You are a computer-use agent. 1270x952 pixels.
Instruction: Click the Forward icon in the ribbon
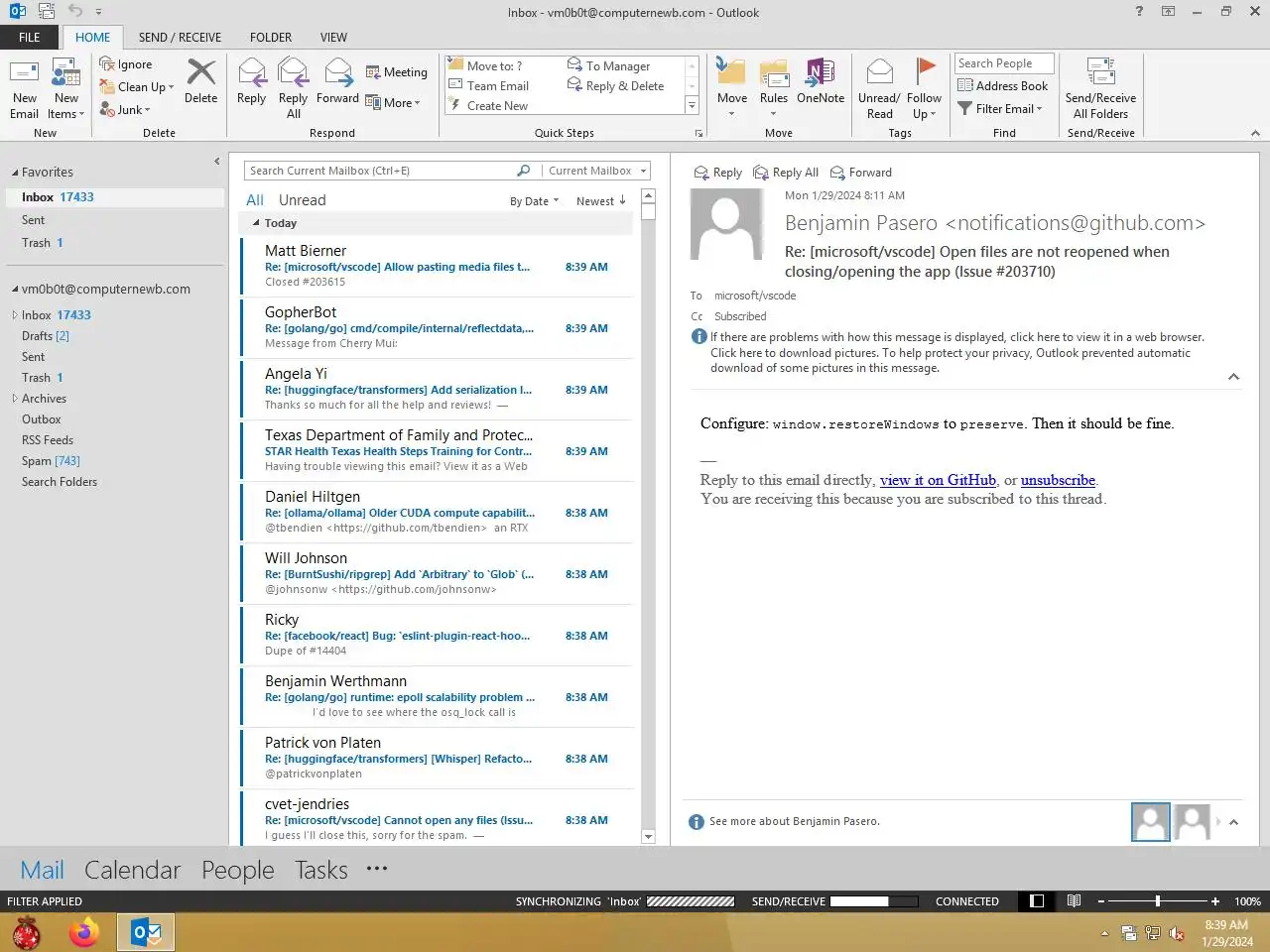(x=338, y=73)
